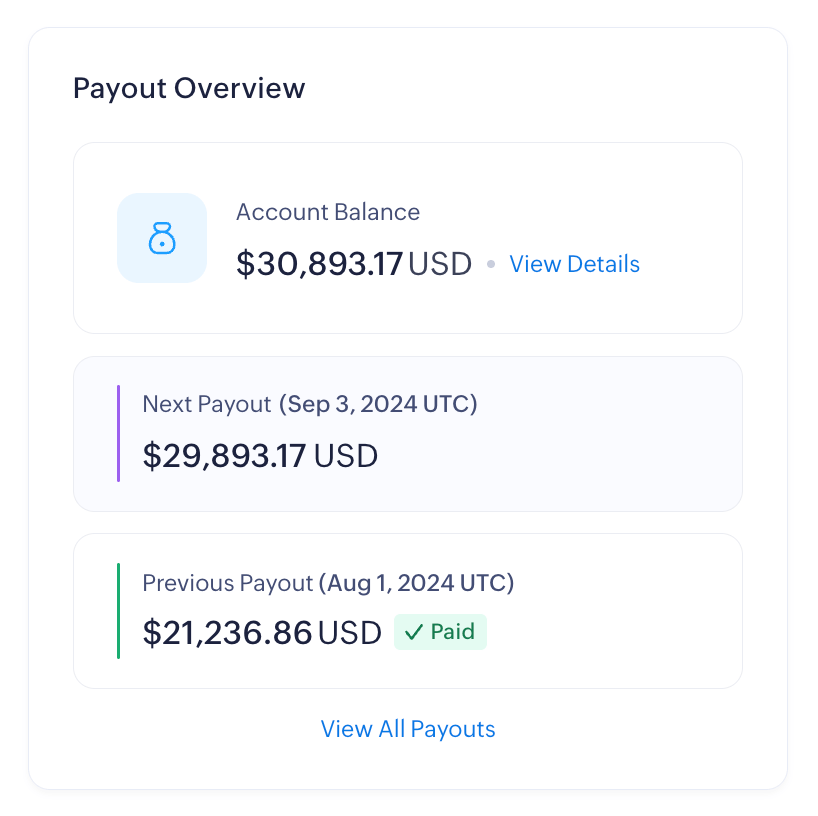Screen dimensions: 818x816
Task: Open the View Details link
Action: click(574, 264)
